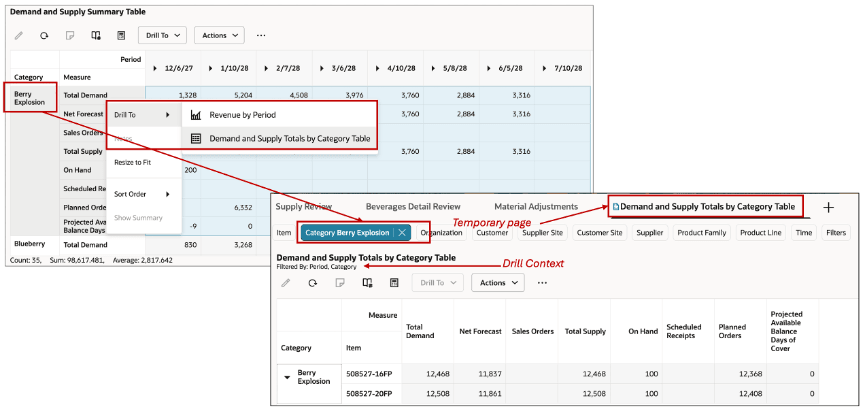Collapse the Berry Explosion category row in lower table

pyautogui.click(x=287, y=377)
